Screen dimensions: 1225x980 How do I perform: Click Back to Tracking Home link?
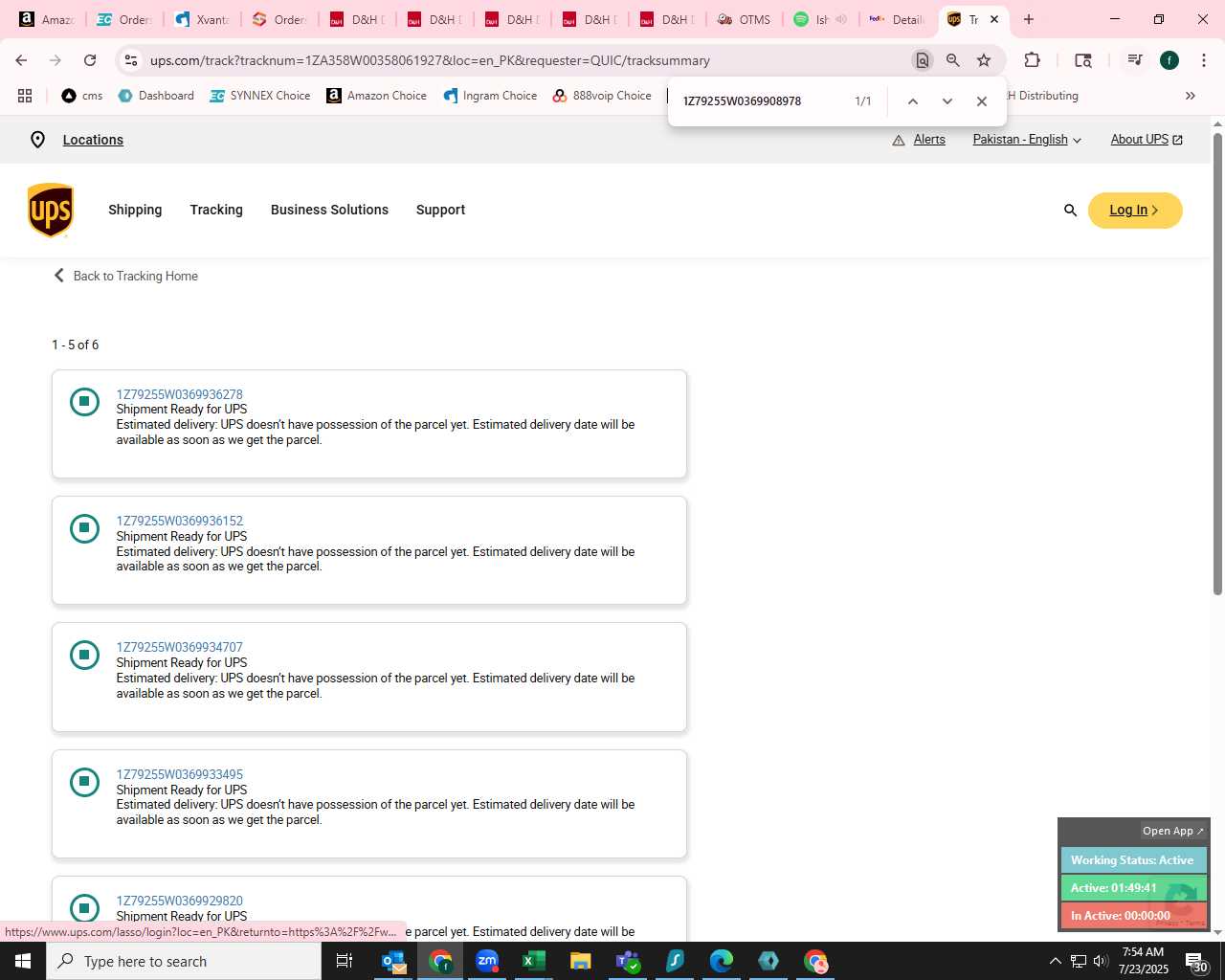pos(125,276)
